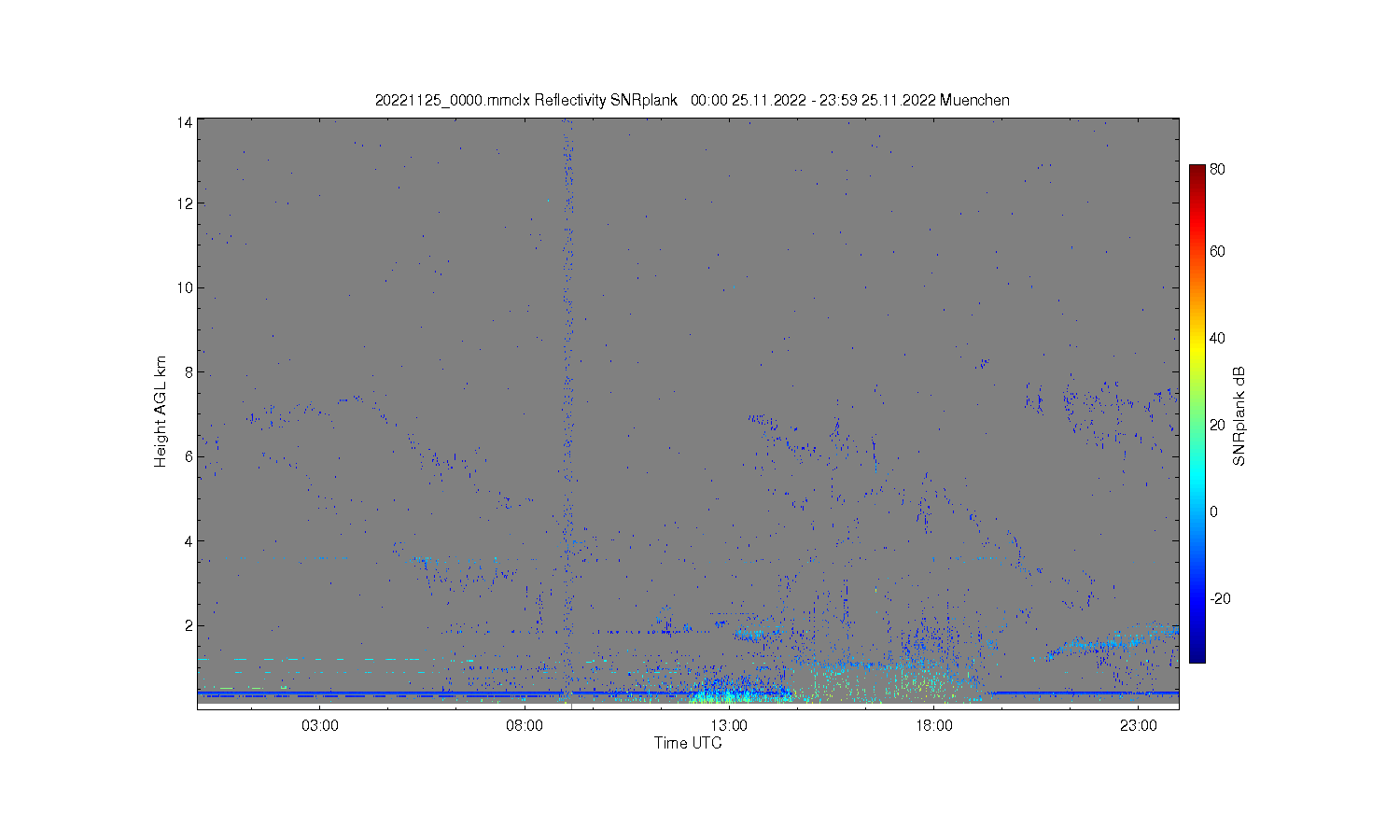Viewport: 1400px width, 840px height.
Task: Click the height tick label 4
Action: [189, 541]
